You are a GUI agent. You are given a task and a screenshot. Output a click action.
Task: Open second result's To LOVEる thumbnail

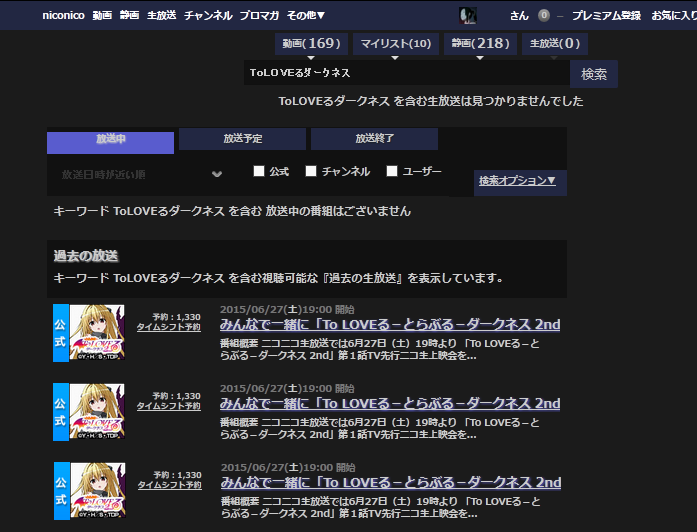(97, 412)
